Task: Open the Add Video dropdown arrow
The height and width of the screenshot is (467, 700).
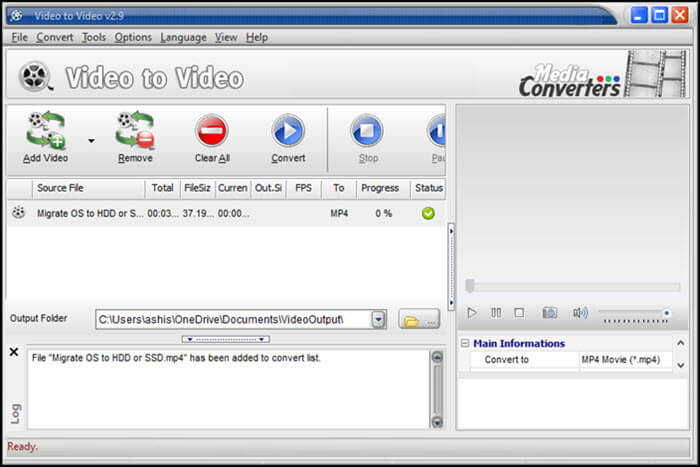Action: (91, 141)
